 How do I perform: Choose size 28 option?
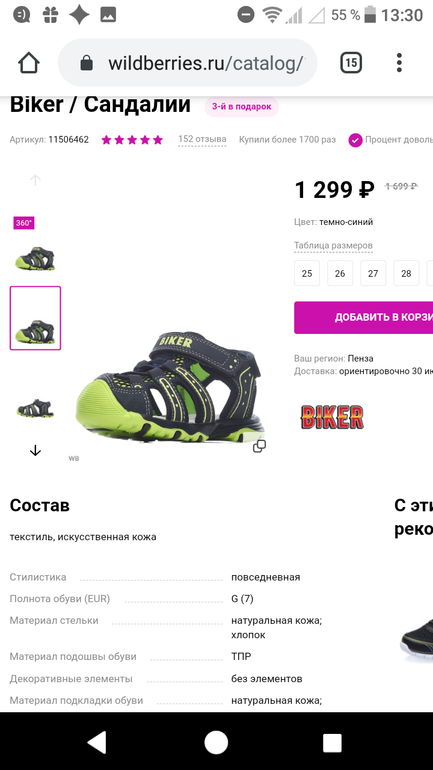point(406,274)
